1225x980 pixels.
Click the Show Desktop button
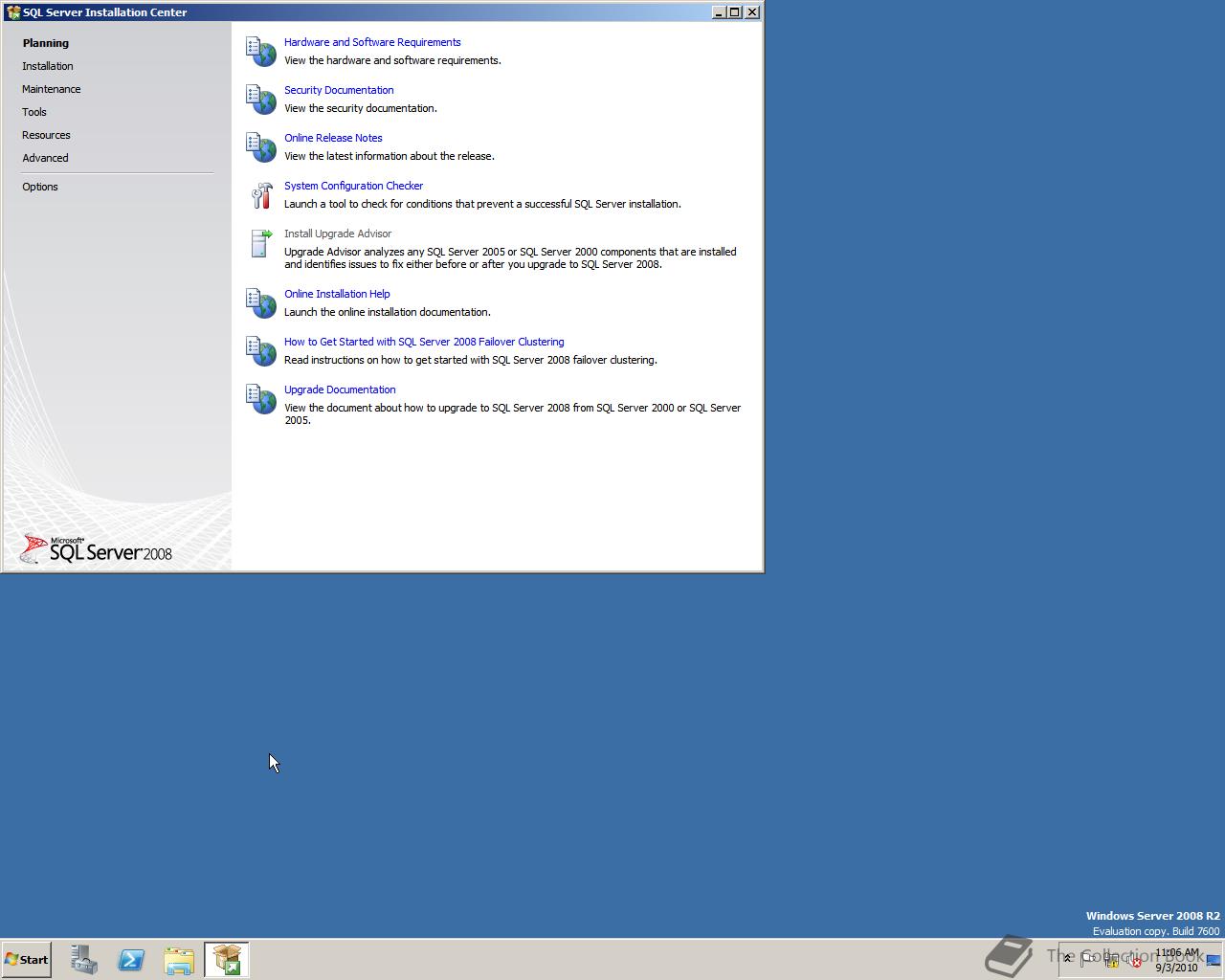[1214, 960]
